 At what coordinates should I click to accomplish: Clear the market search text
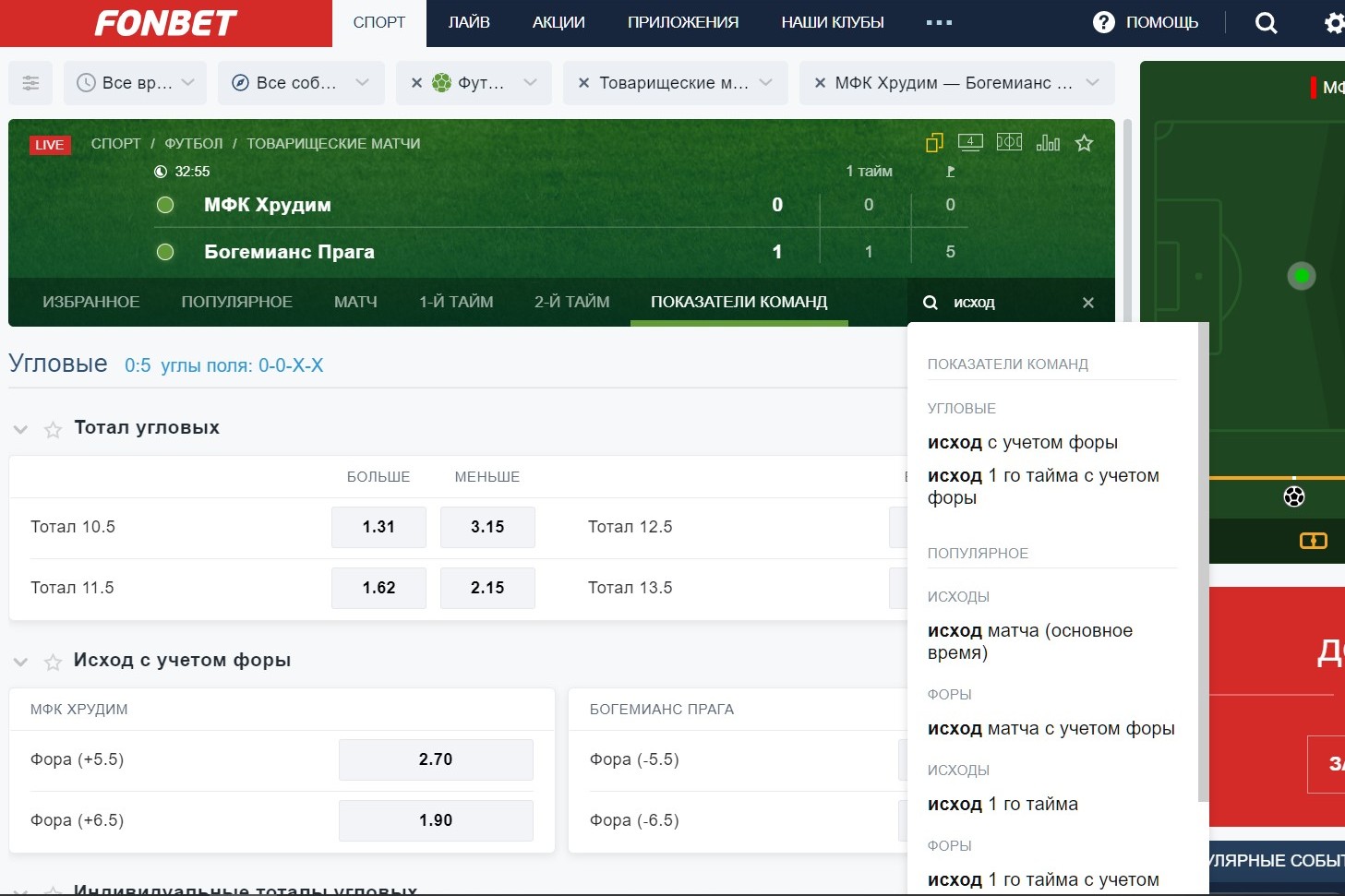[x=1088, y=303]
